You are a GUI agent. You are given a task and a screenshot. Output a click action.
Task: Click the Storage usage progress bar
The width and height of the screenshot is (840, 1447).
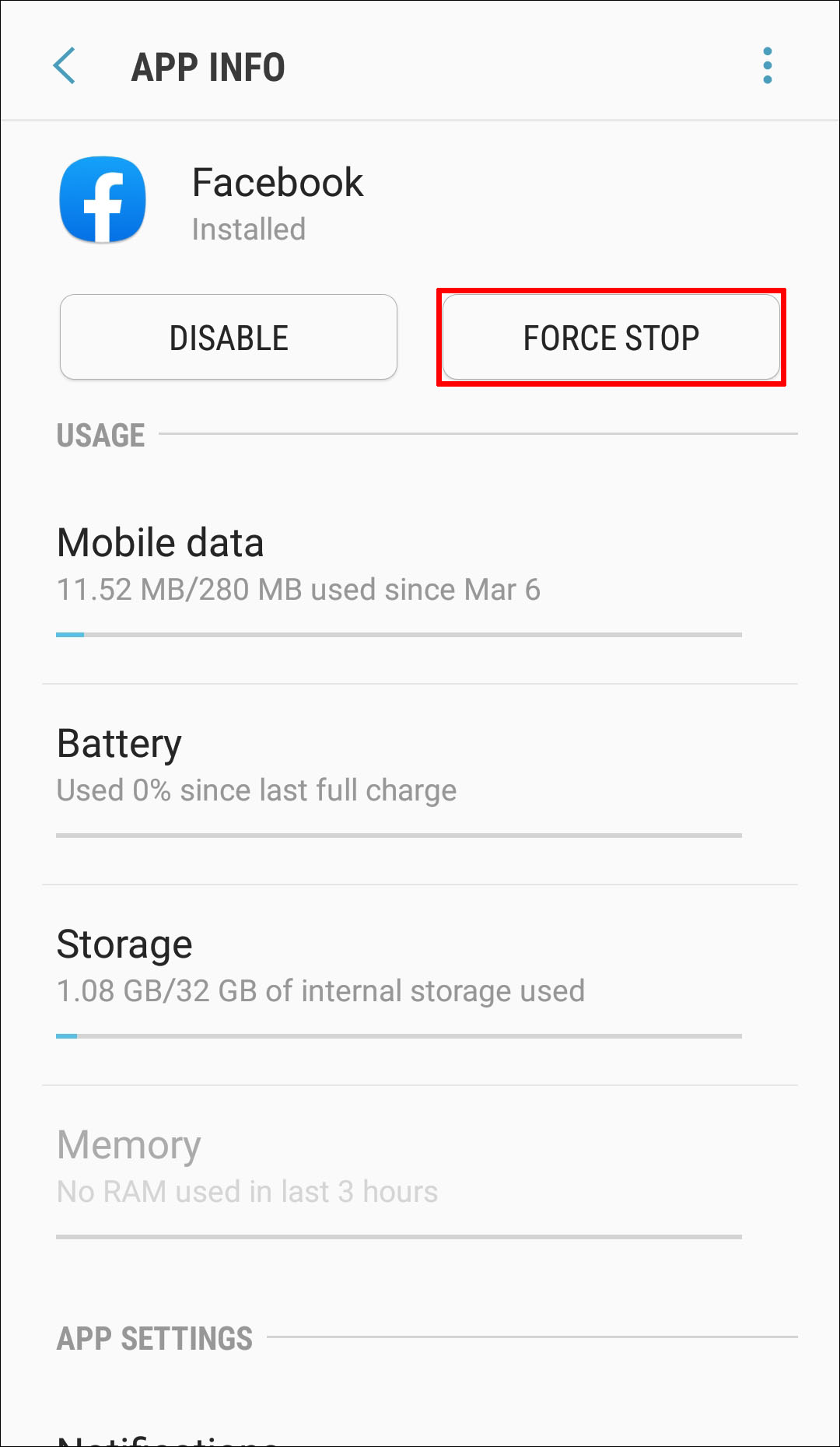[399, 1036]
